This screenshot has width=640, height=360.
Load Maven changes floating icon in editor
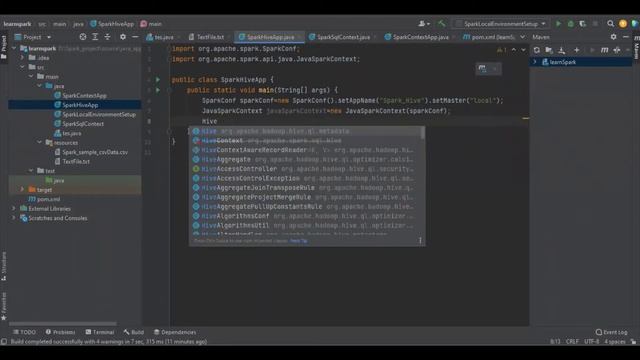pos(482,69)
